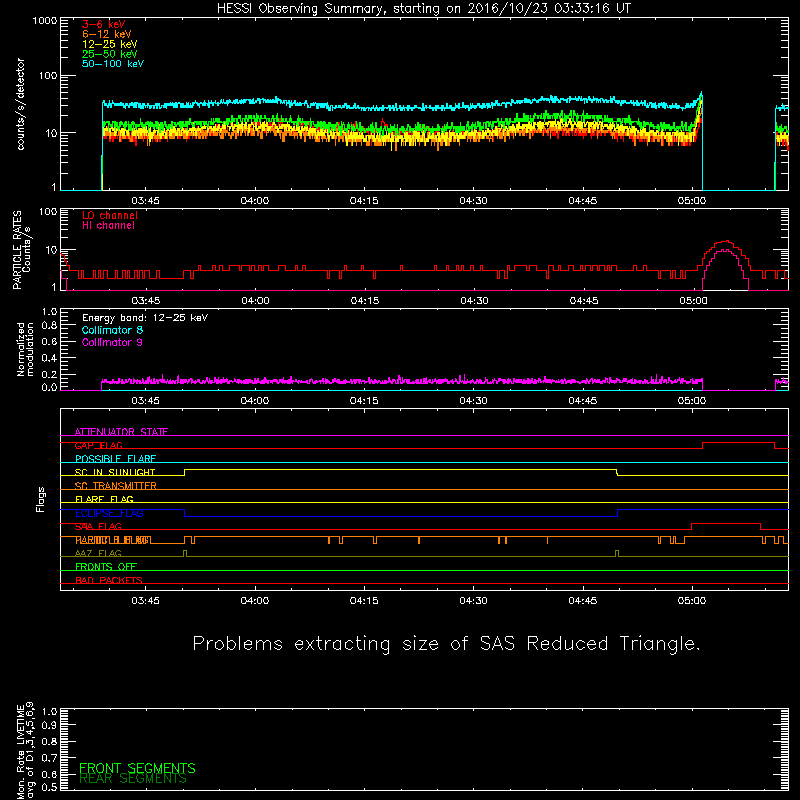Click the SAA_FLAG label
The height and width of the screenshot is (800, 800).
point(98,527)
